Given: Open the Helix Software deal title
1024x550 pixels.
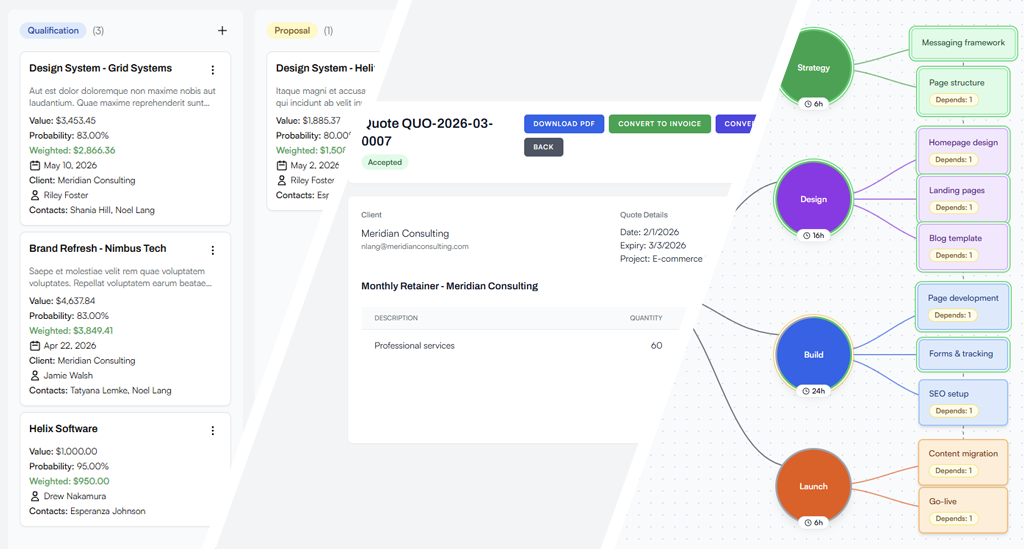Looking at the screenshot, I should pos(63,429).
